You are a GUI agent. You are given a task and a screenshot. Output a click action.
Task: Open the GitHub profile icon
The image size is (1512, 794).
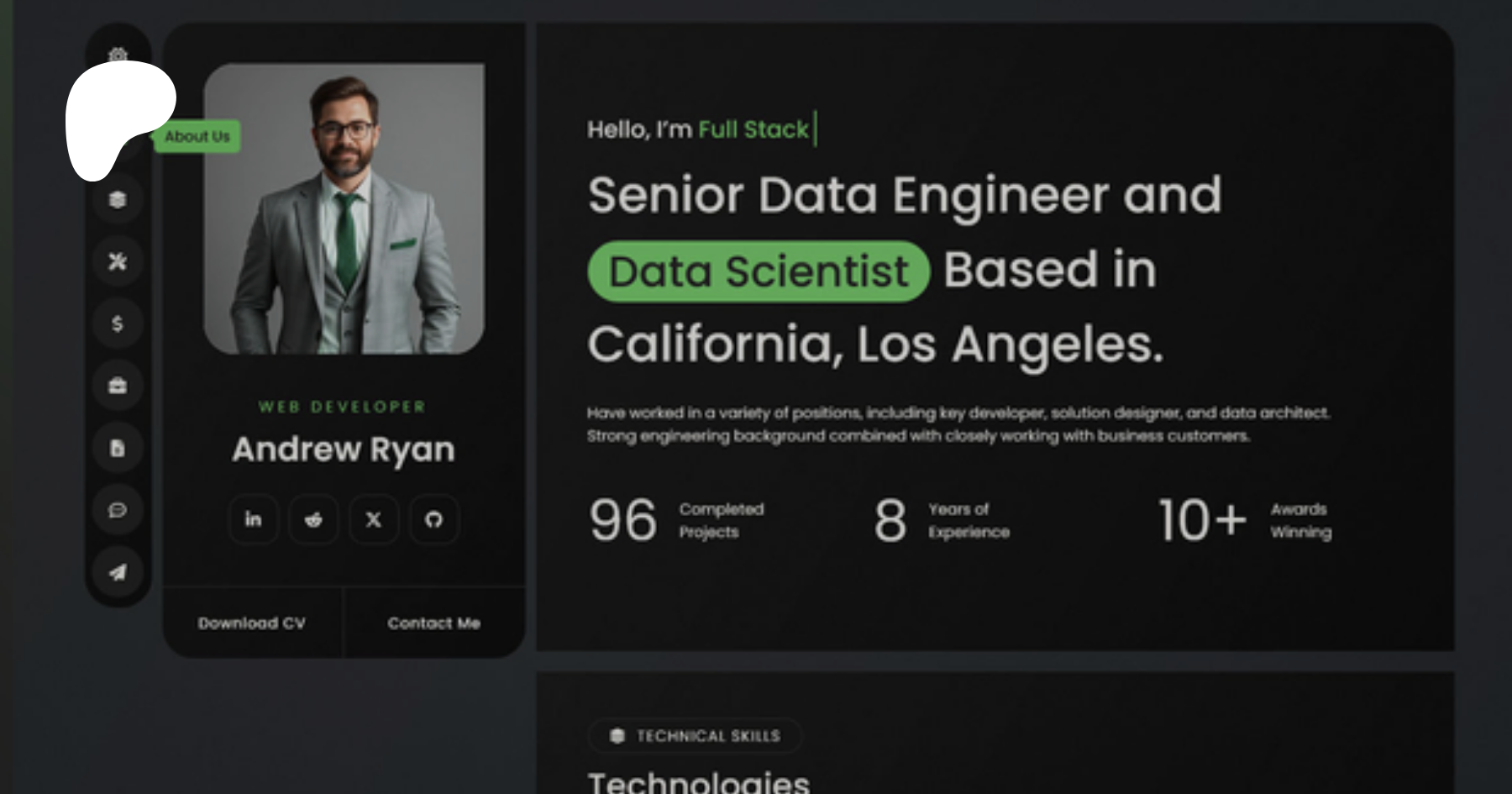coord(433,519)
